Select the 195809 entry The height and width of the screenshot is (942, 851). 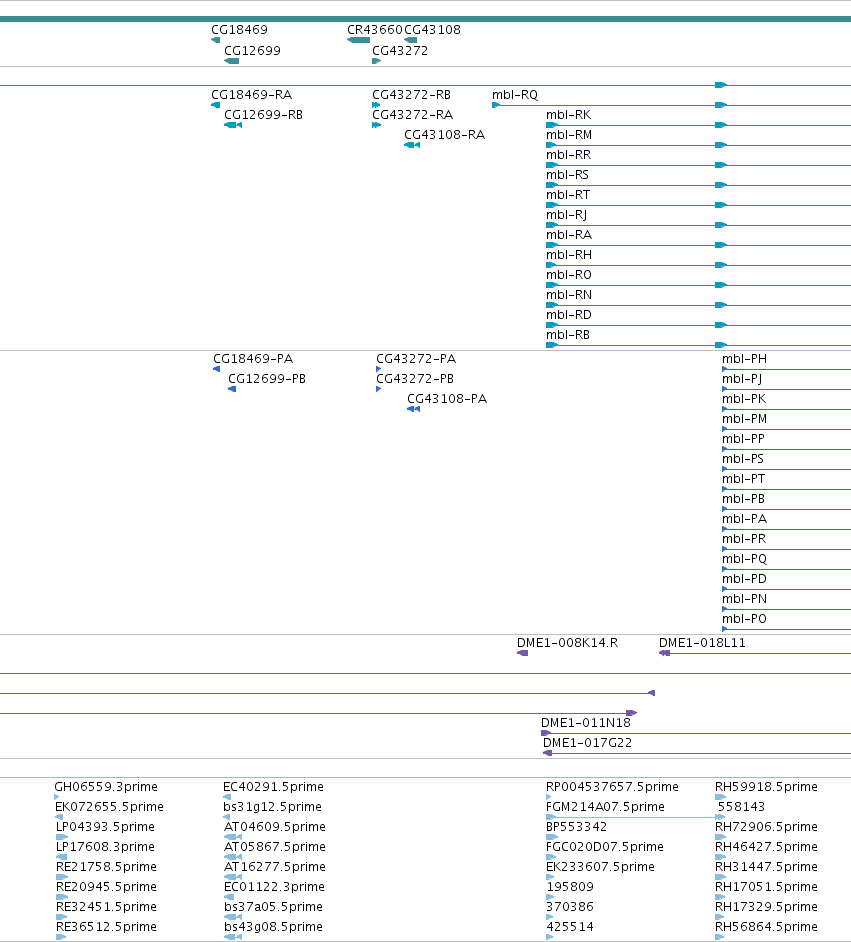tap(569, 886)
